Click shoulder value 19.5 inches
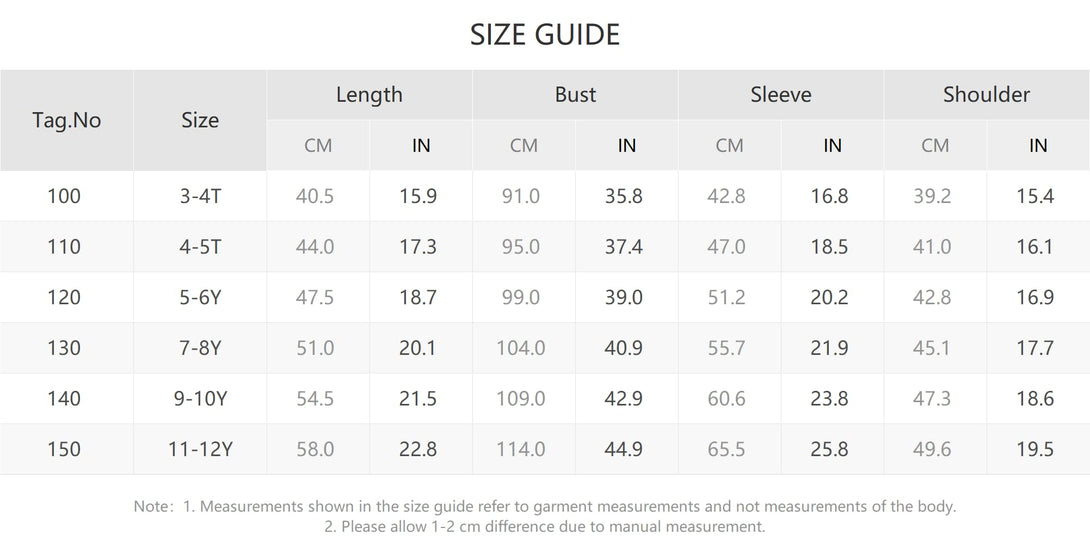The image size is (1090, 559). (1035, 449)
